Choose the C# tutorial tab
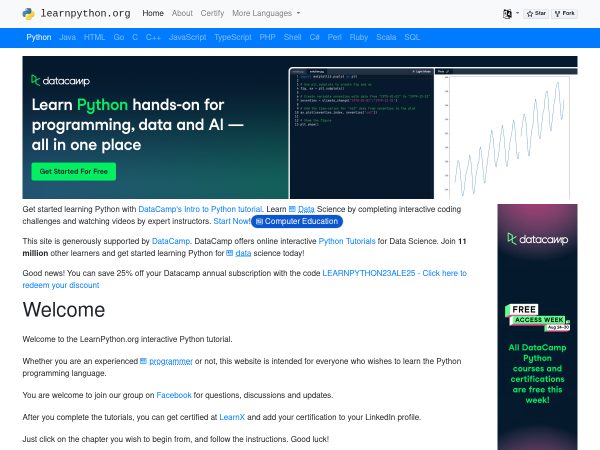600x450 pixels. (x=315, y=38)
